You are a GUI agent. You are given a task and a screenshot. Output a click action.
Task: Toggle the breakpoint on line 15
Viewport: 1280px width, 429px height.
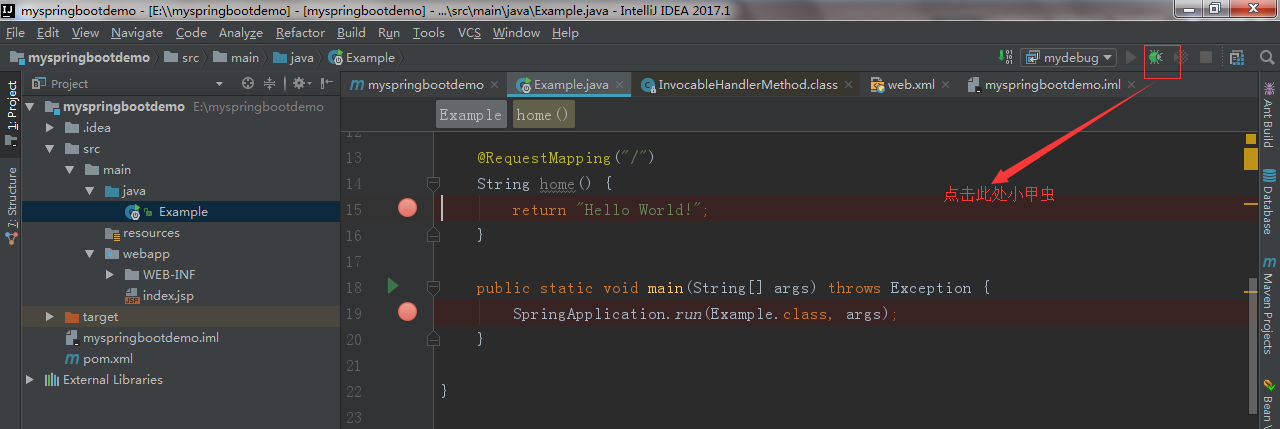407,208
